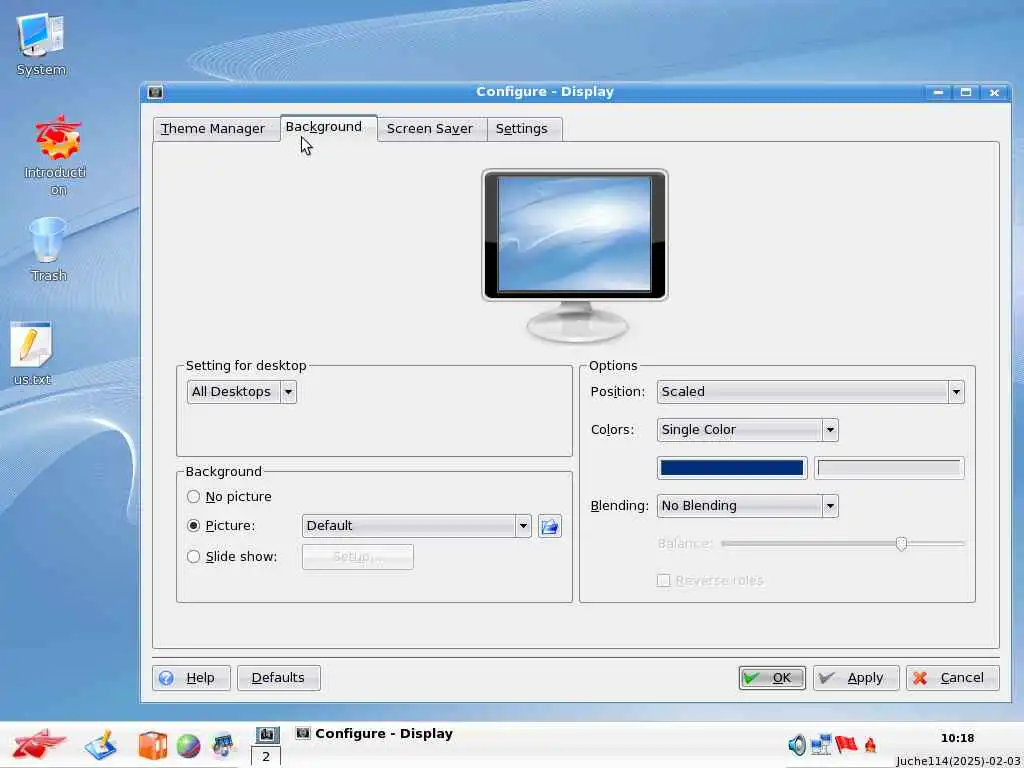Viewport: 1024px width, 768px height.
Task: Open the Introduction desktop icon
Action: click(56, 155)
